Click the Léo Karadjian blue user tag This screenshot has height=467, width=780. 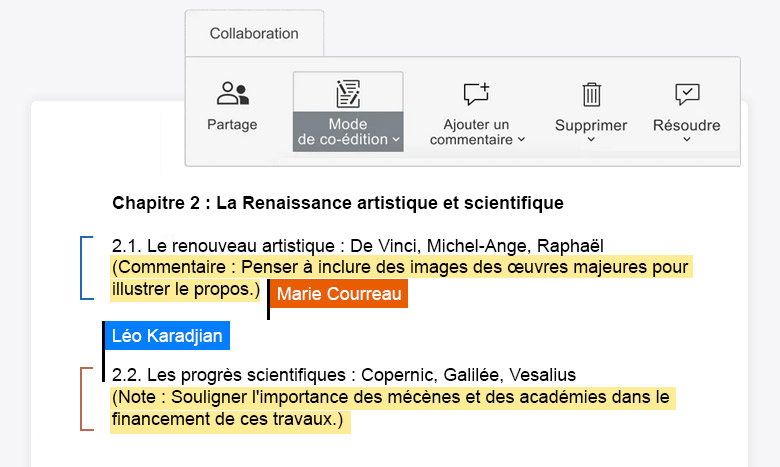click(x=167, y=336)
